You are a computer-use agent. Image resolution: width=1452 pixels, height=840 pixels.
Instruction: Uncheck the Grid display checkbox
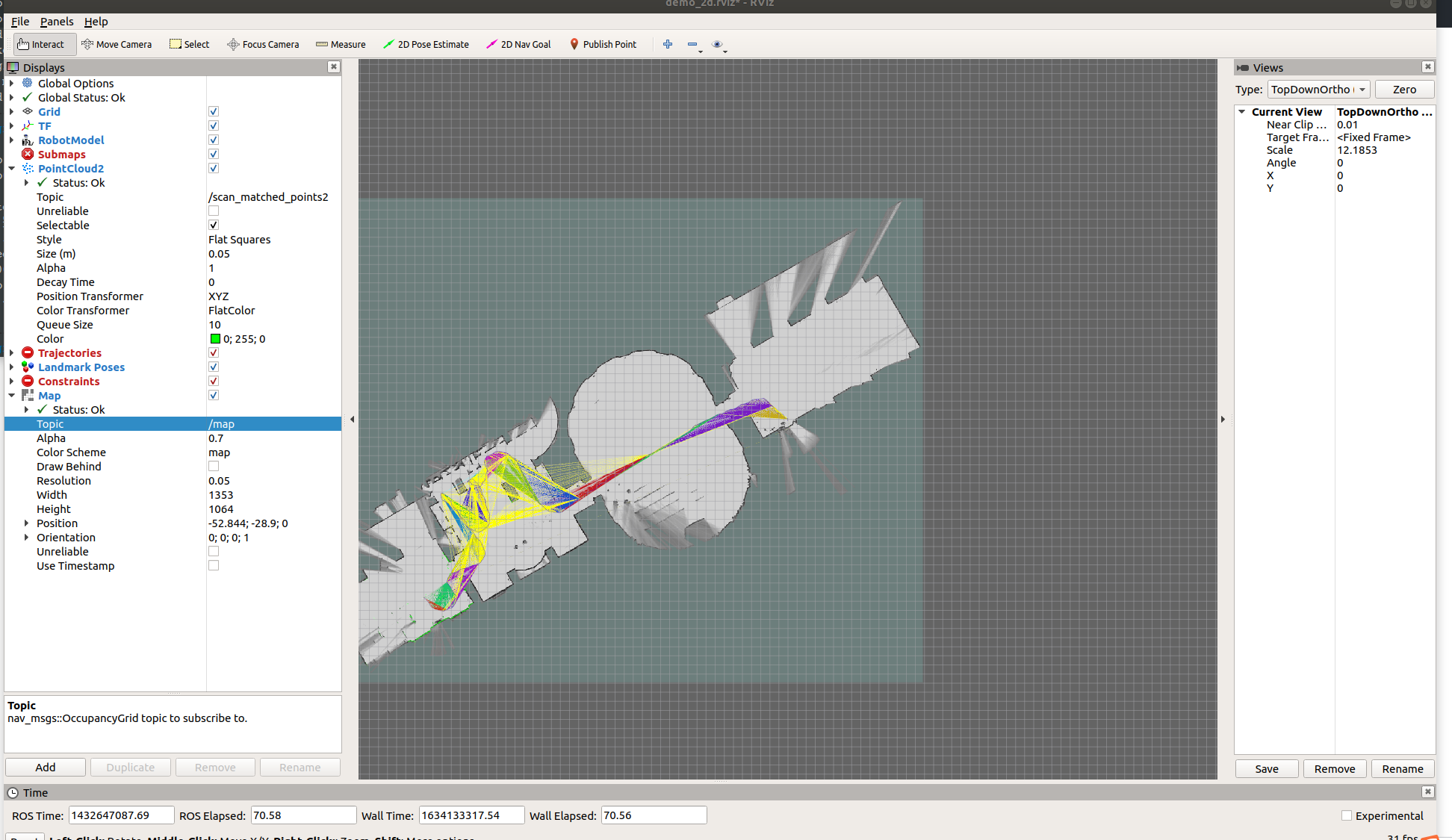(x=214, y=111)
